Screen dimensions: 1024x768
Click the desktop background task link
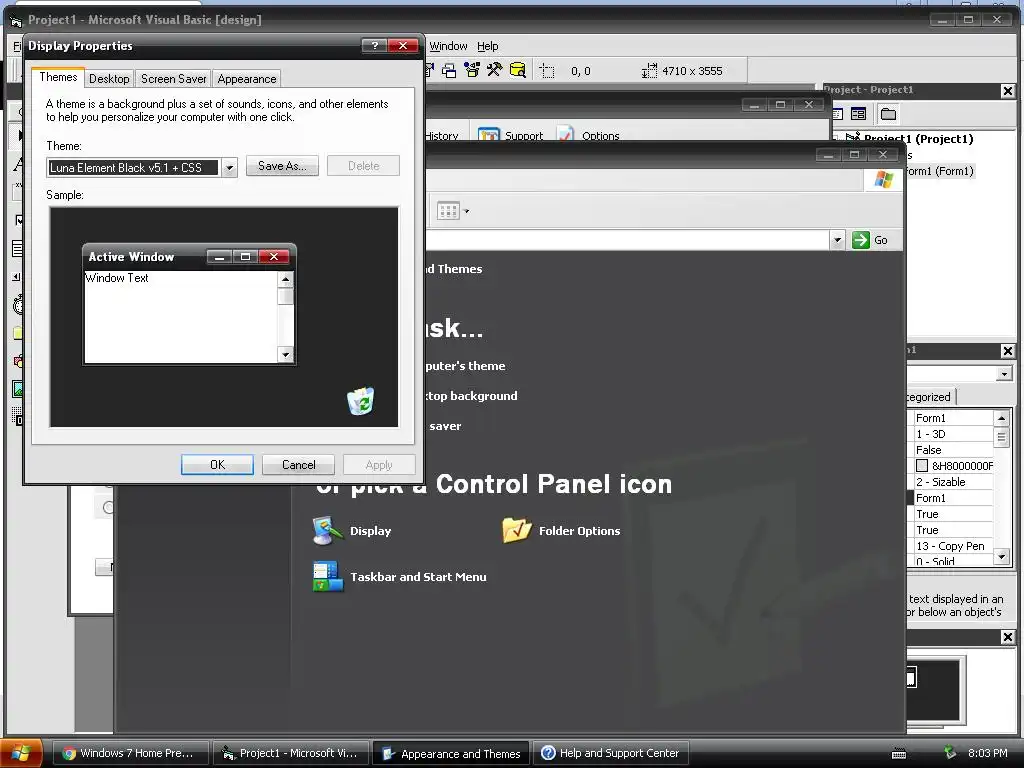(470, 396)
